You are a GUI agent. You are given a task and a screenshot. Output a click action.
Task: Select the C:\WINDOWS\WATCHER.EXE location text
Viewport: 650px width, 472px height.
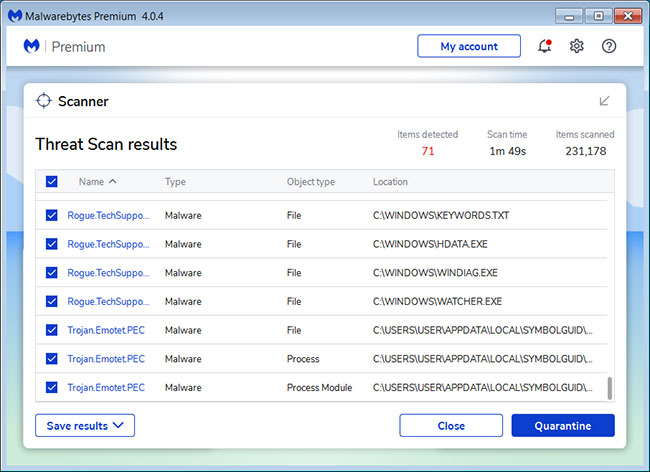pos(437,301)
